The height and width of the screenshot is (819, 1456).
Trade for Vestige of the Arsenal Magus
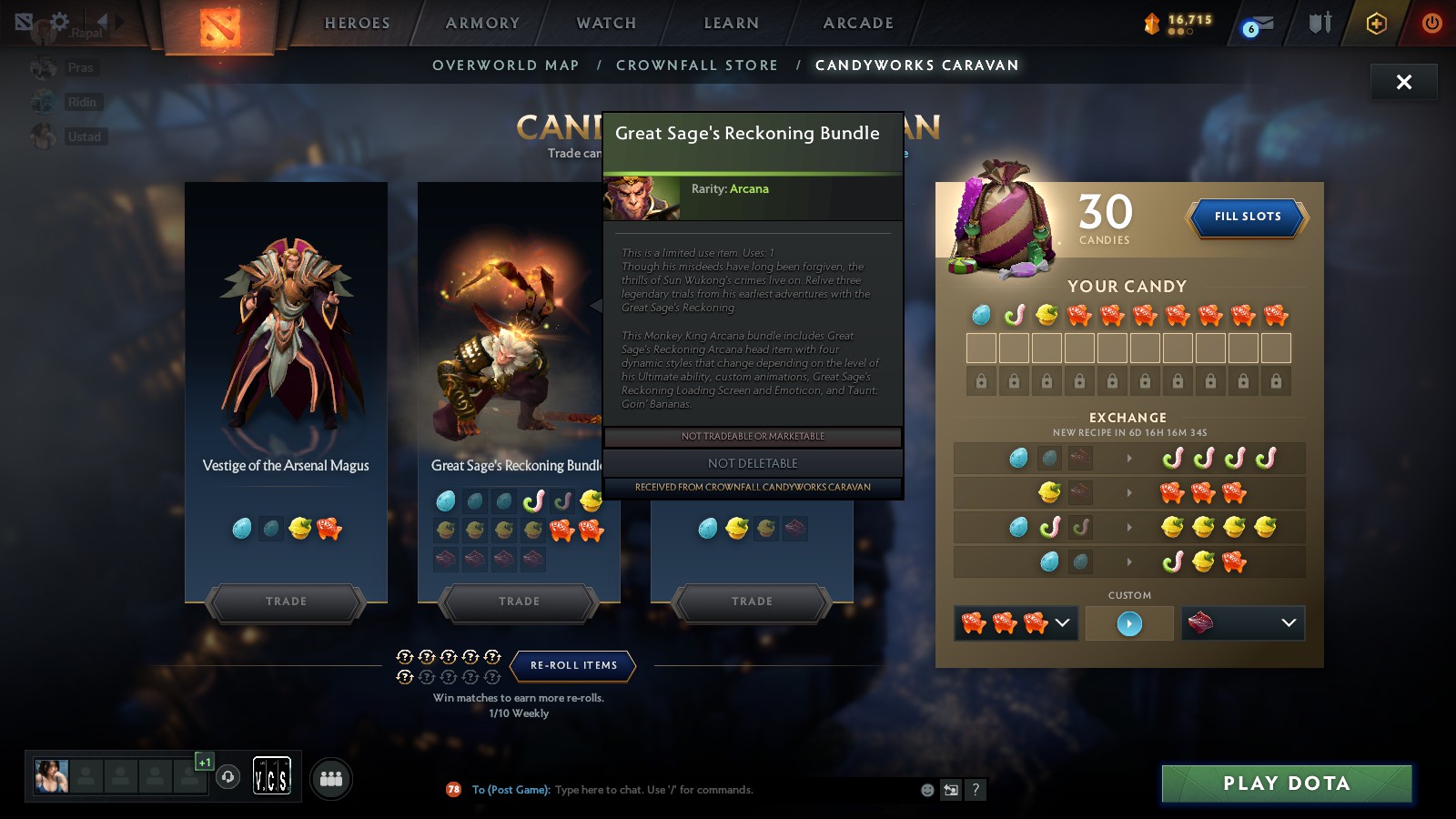tap(287, 602)
